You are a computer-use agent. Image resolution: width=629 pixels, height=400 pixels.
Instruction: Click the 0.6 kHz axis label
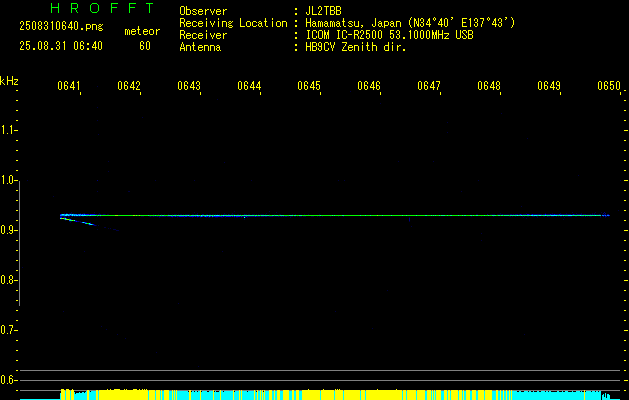pyautogui.click(x=8, y=380)
